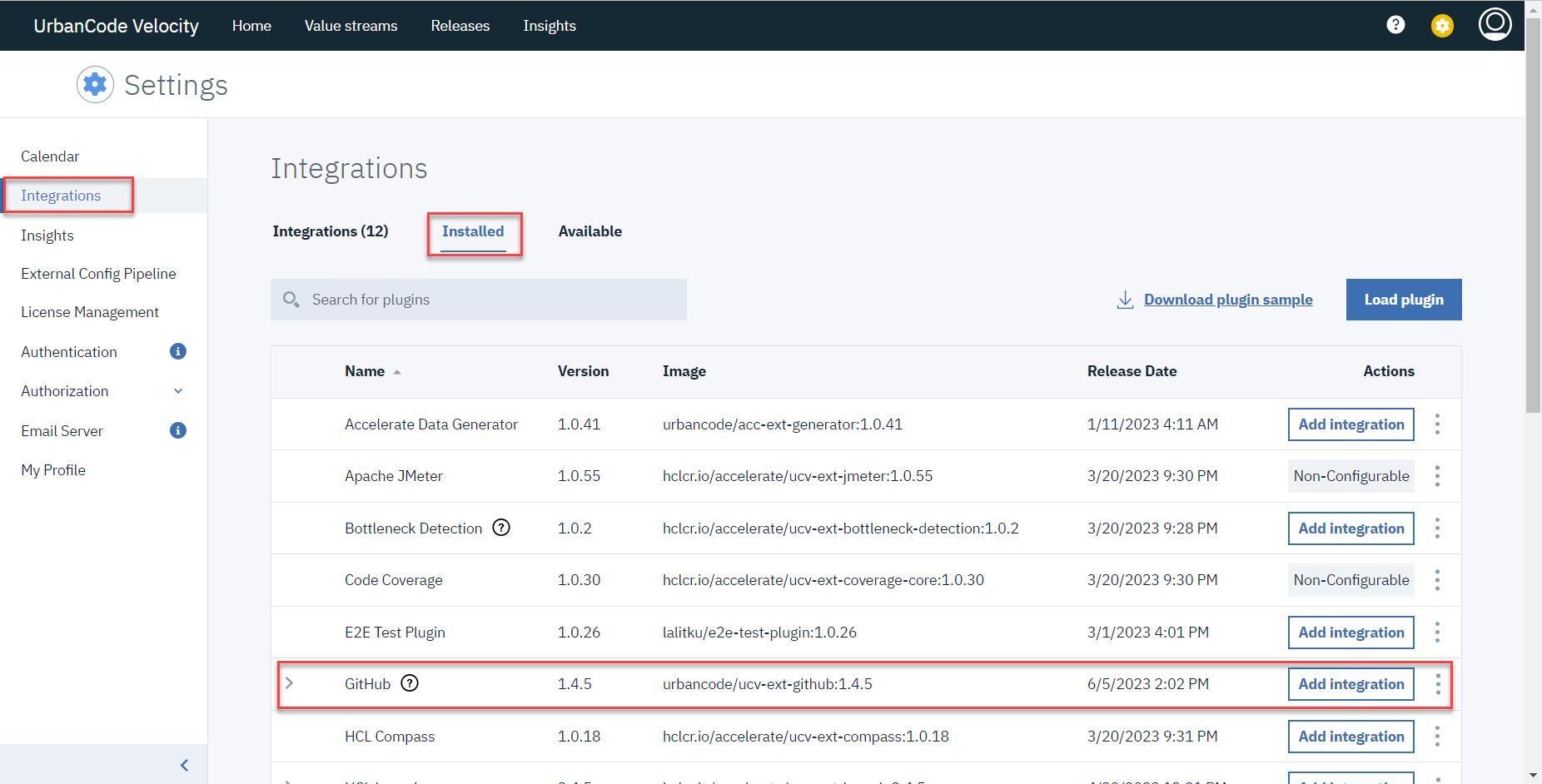Click the help icon beside Bottleneck Detection
This screenshot has height=784, width=1542.
point(501,528)
